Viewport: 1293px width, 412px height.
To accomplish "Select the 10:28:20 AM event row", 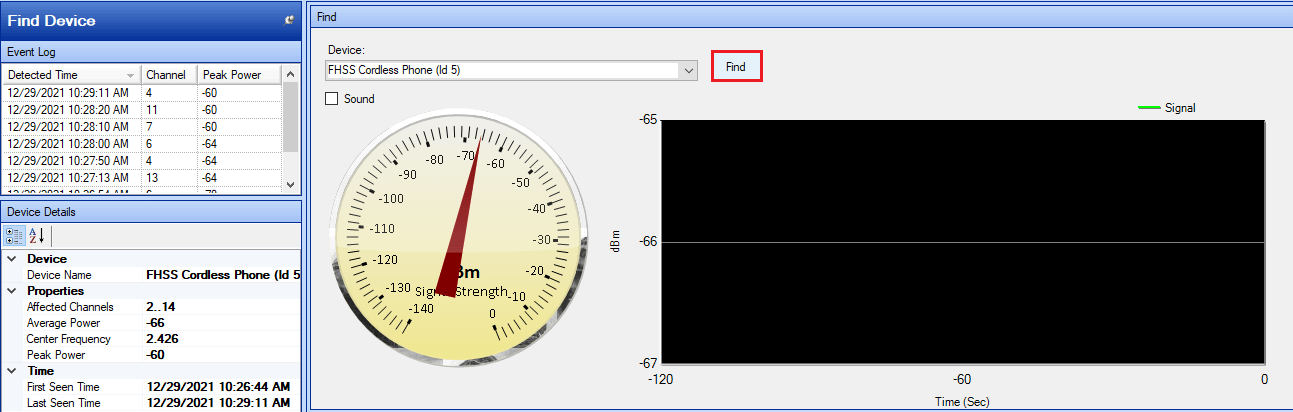I will click(x=142, y=110).
